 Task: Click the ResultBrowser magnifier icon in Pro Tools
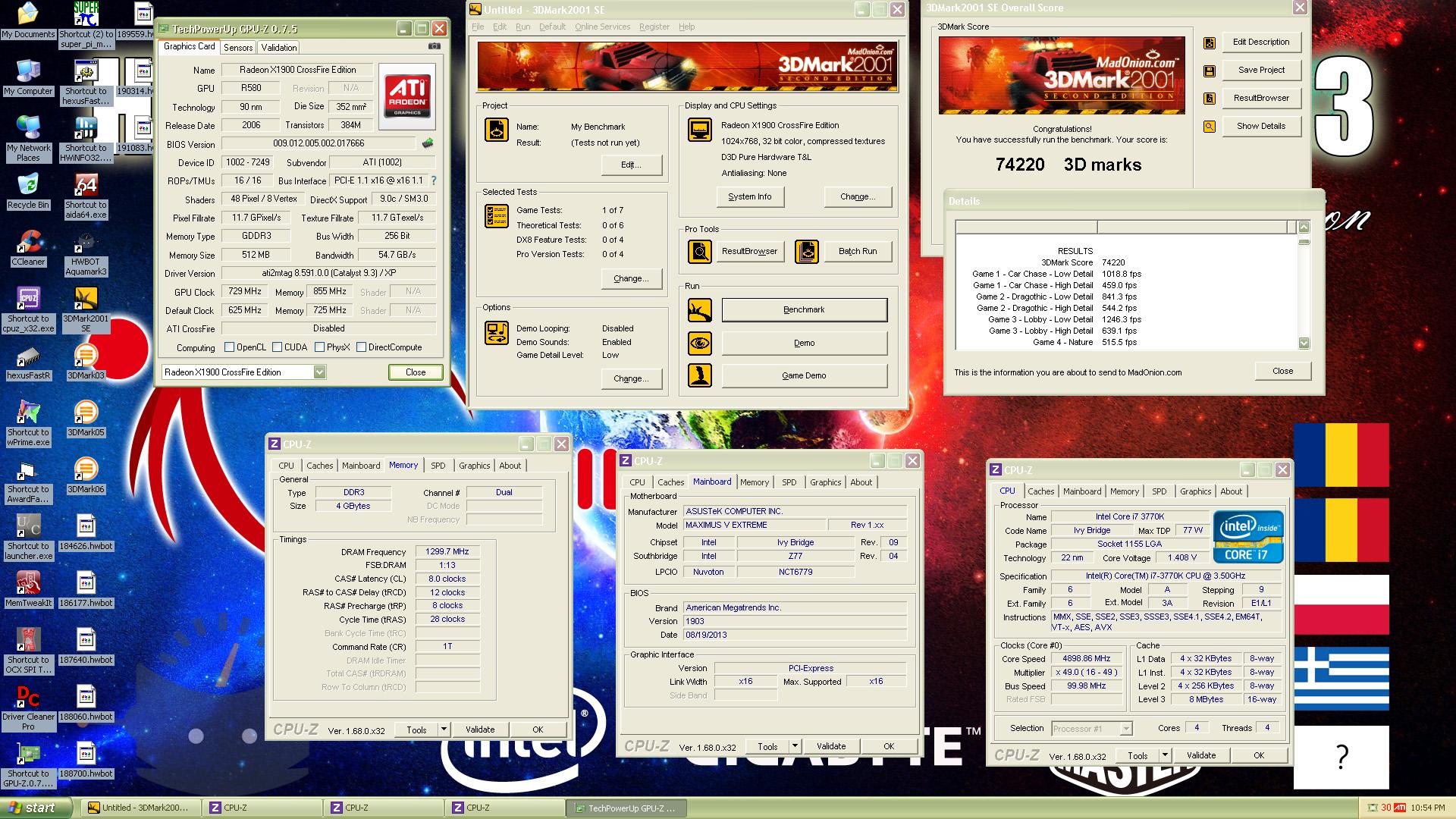[x=700, y=251]
